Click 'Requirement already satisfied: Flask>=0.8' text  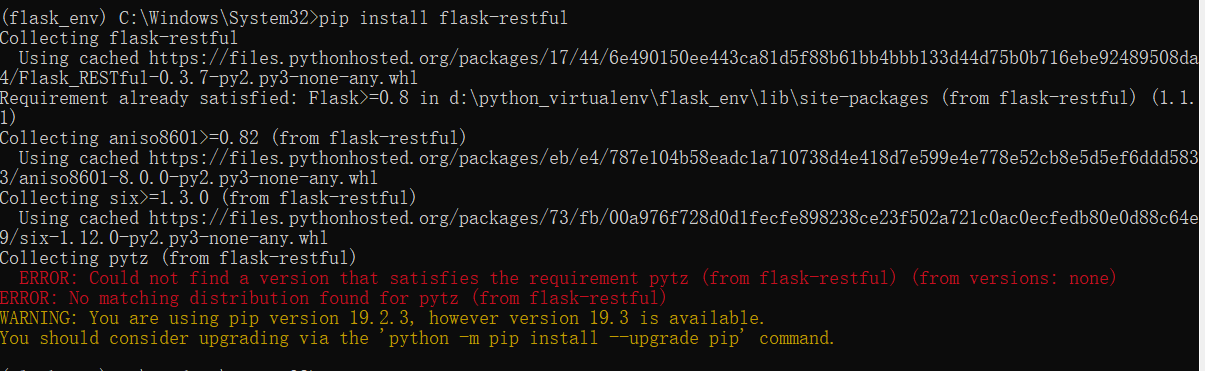pos(208,98)
